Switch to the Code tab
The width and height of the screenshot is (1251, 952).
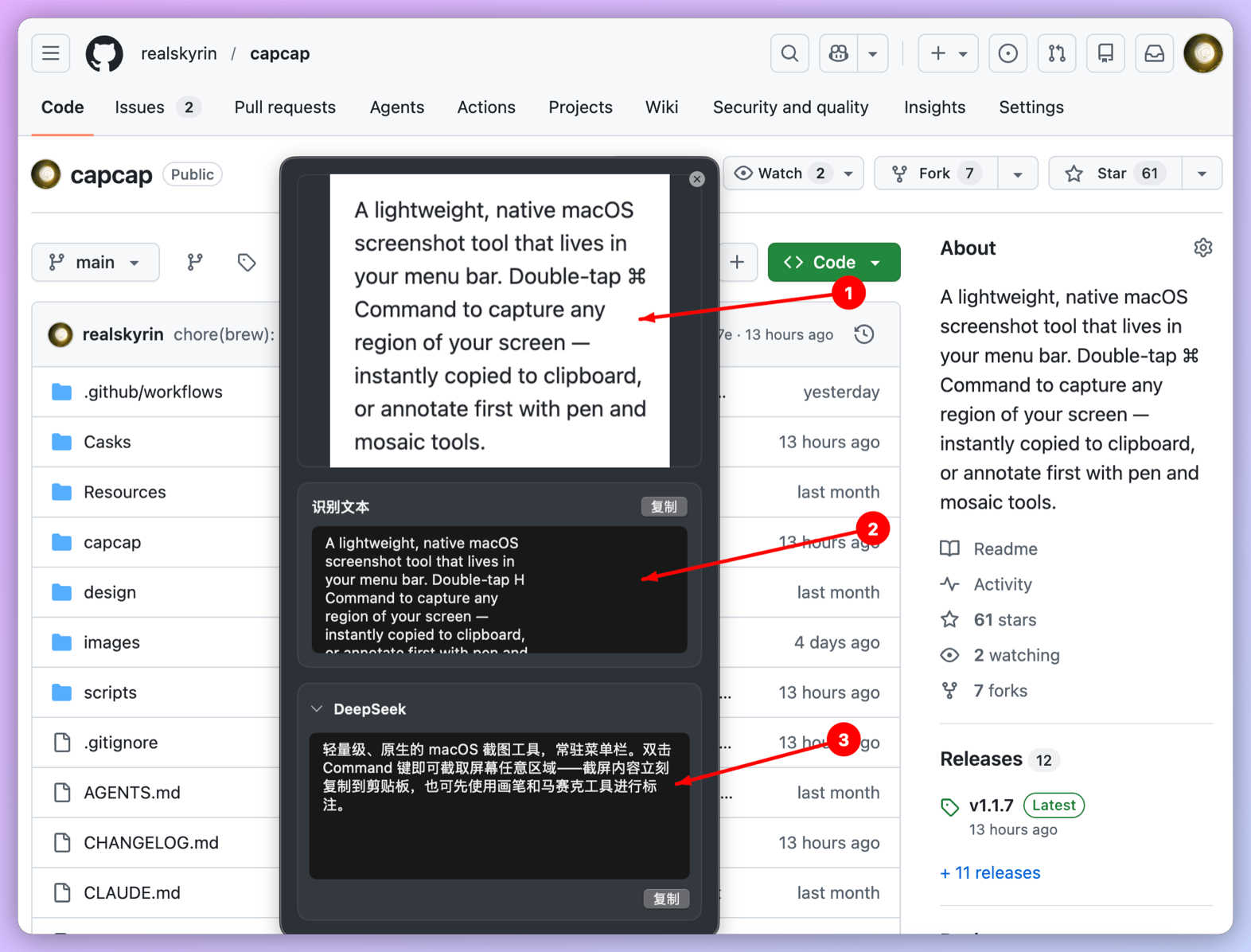(63, 107)
